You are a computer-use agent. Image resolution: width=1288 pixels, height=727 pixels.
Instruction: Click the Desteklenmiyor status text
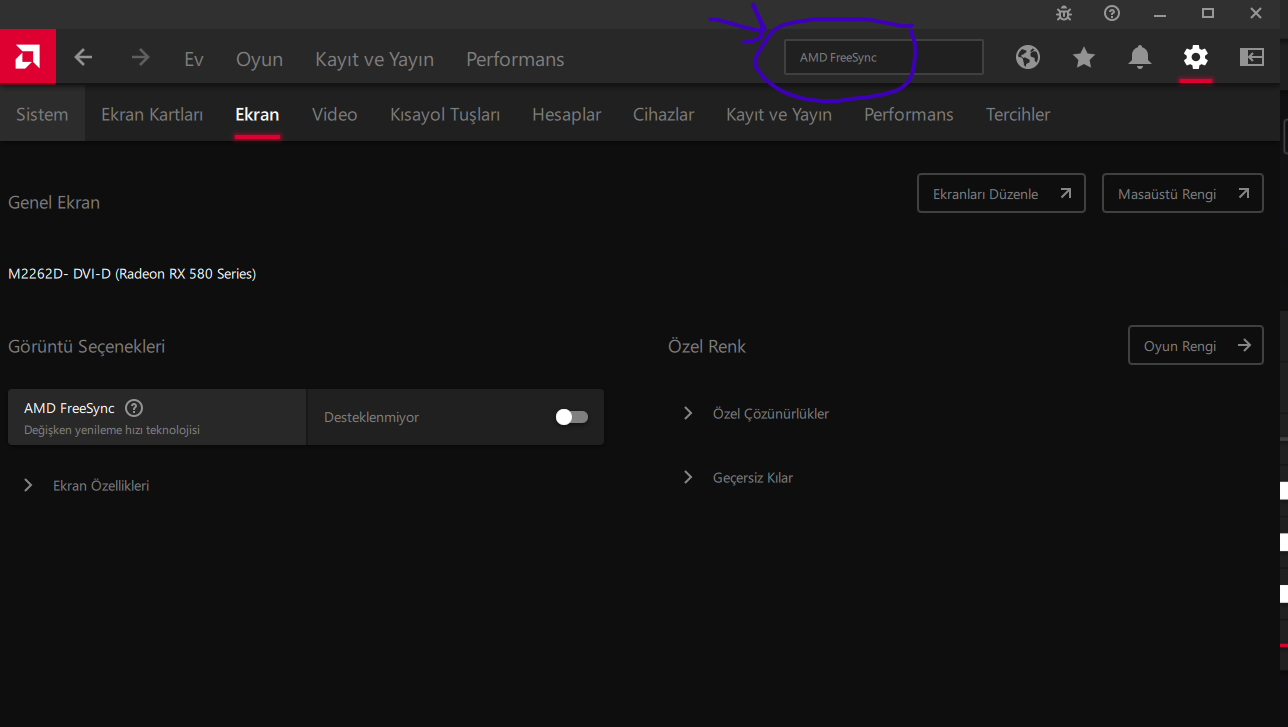[x=371, y=417]
